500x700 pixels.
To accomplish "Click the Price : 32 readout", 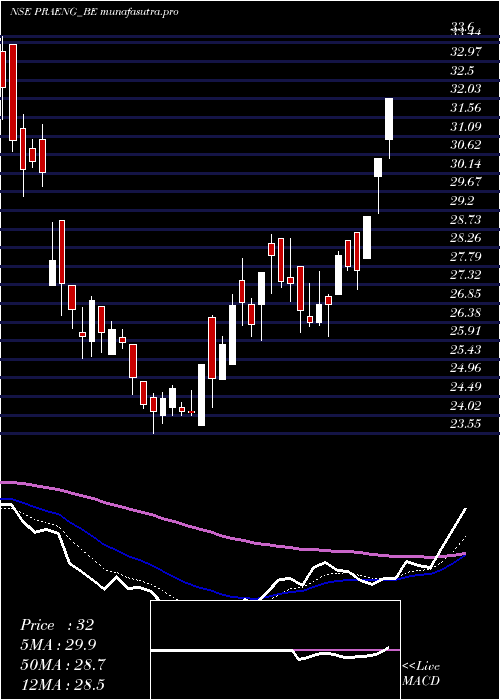I will (x=57, y=625).
